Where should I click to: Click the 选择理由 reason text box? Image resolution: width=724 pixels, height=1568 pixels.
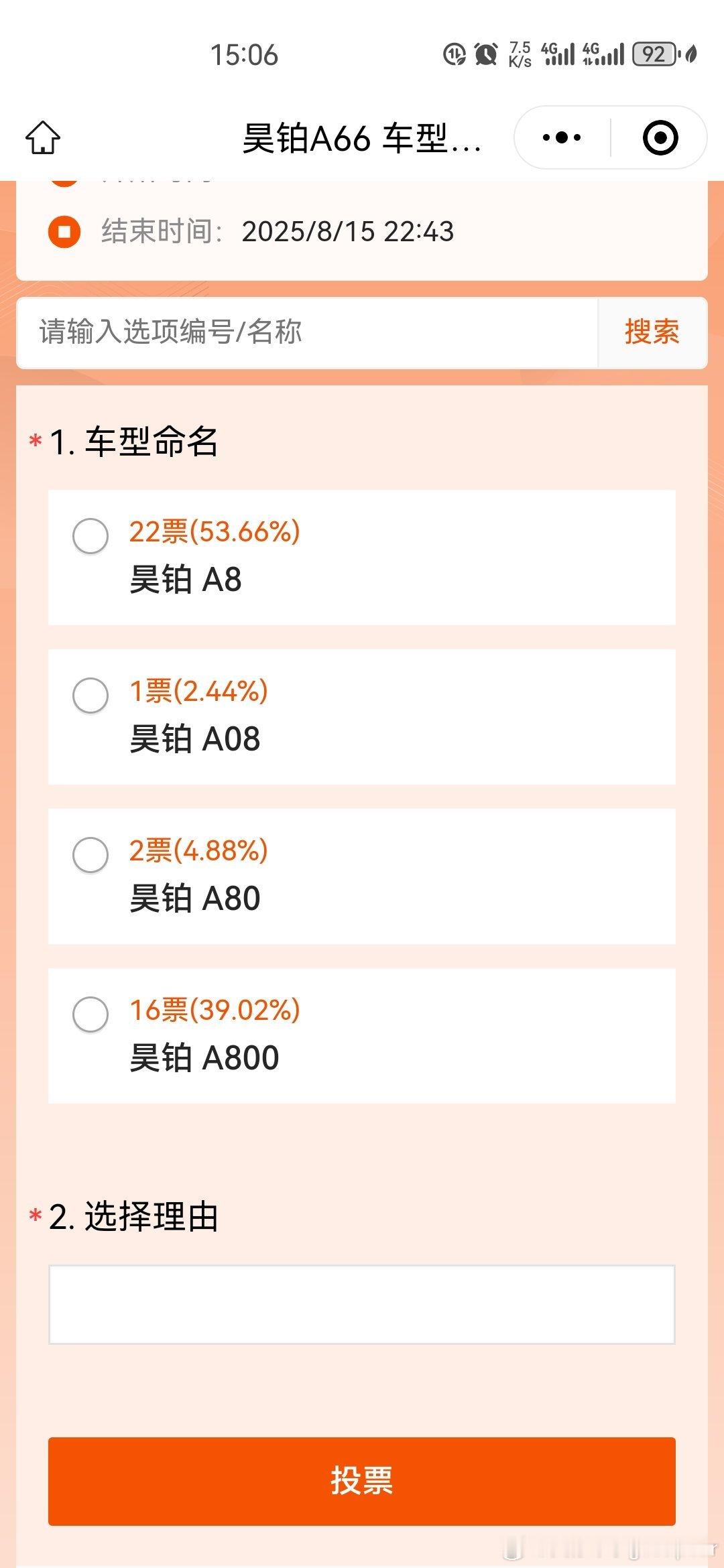pyautogui.click(x=362, y=1304)
